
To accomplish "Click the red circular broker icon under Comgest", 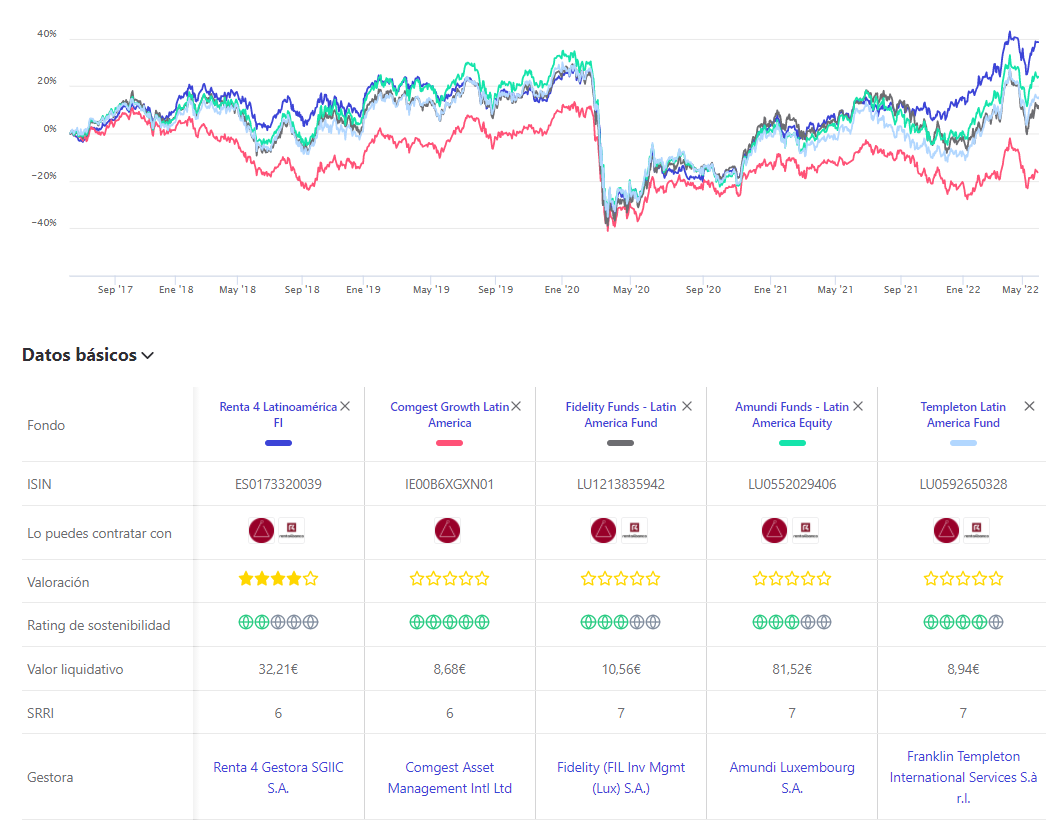I will [449, 531].
